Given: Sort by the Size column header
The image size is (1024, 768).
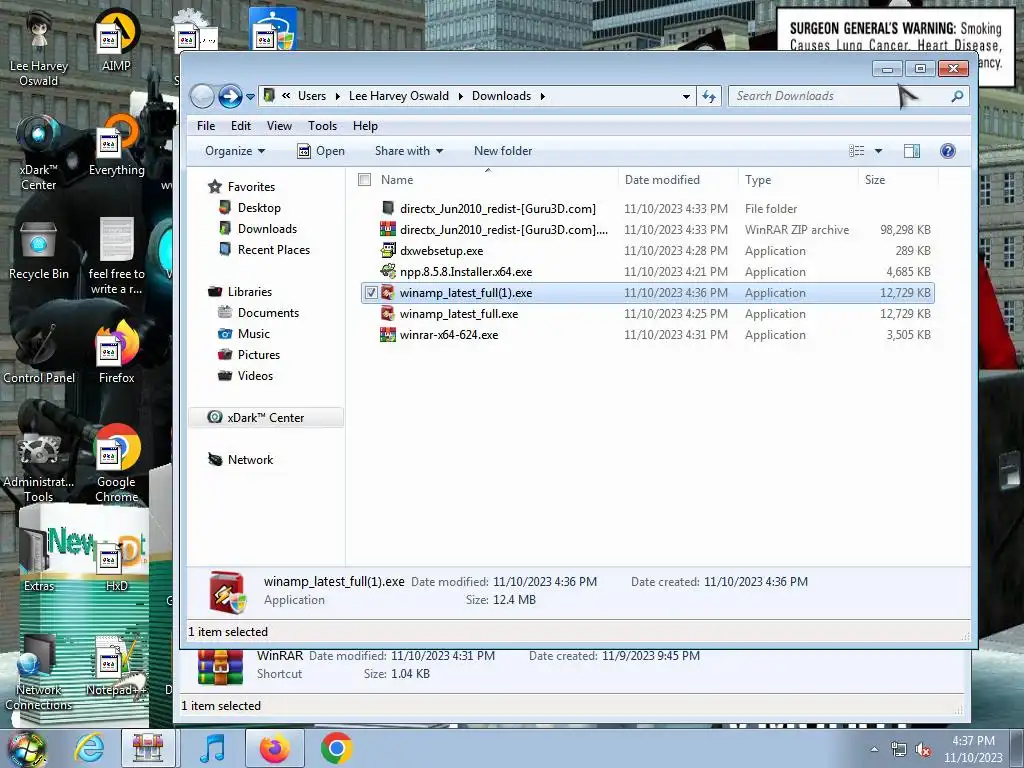Looking at the screenshot, I should (874, 180).
